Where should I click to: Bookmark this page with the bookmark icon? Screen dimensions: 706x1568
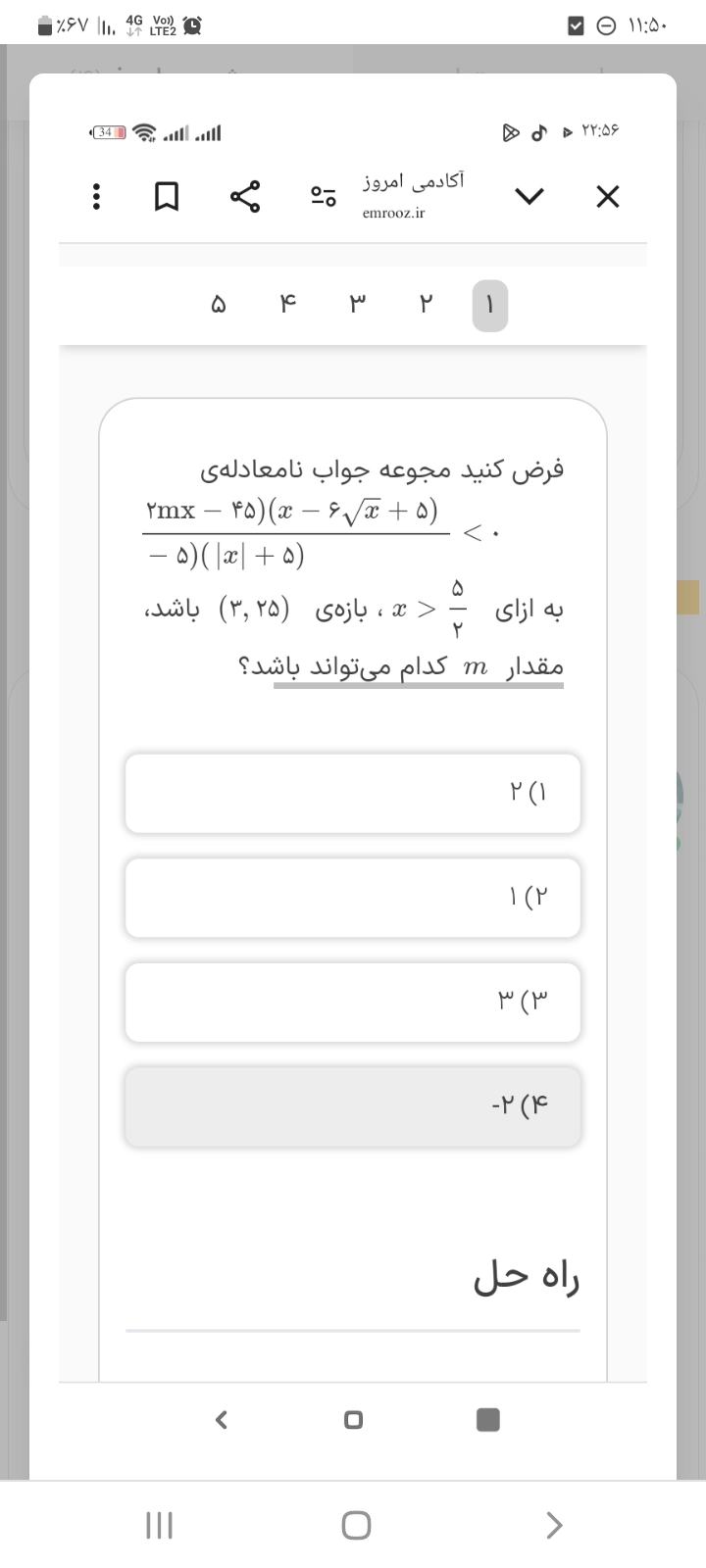click(167, 197)
